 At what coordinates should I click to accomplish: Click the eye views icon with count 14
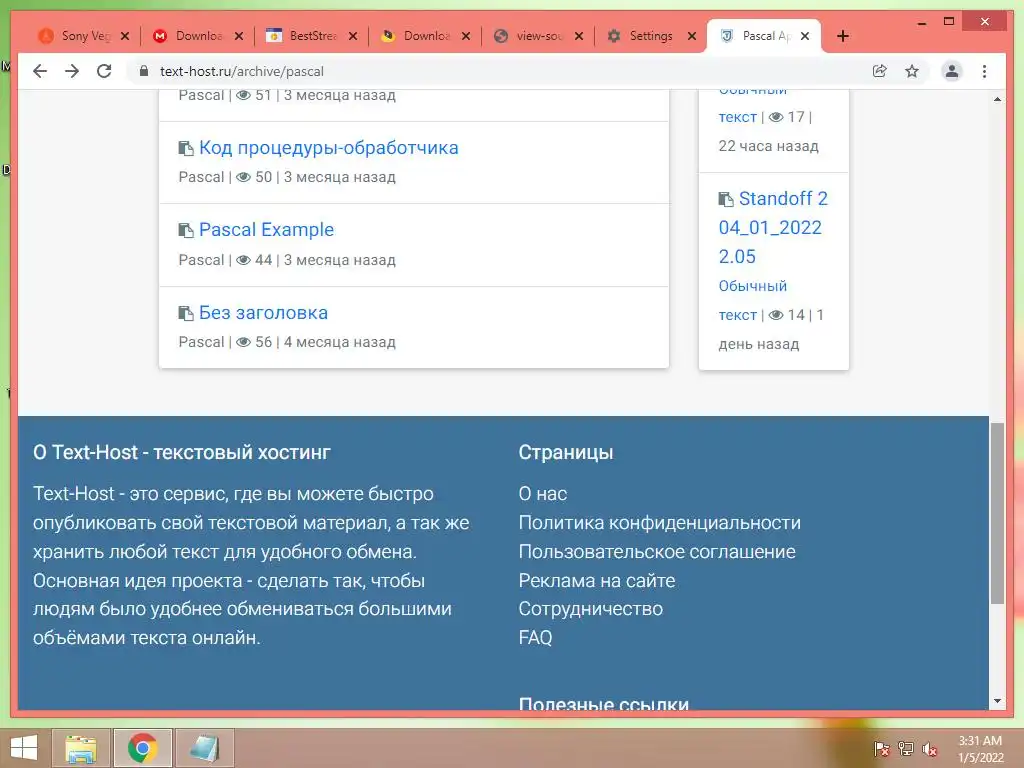click(x=776, y=315)
